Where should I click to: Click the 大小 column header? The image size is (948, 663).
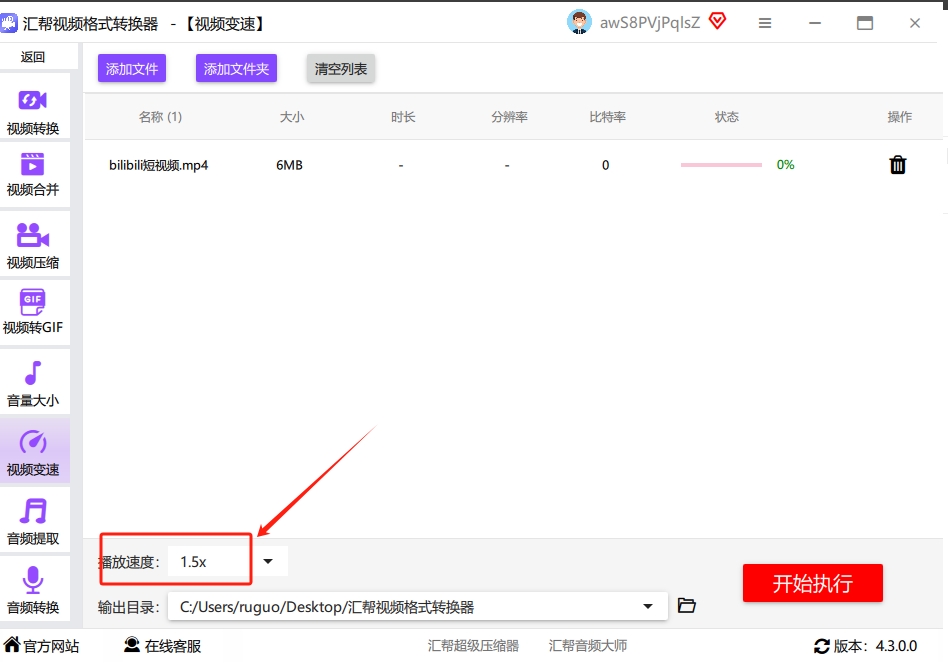tap(292, 117)
